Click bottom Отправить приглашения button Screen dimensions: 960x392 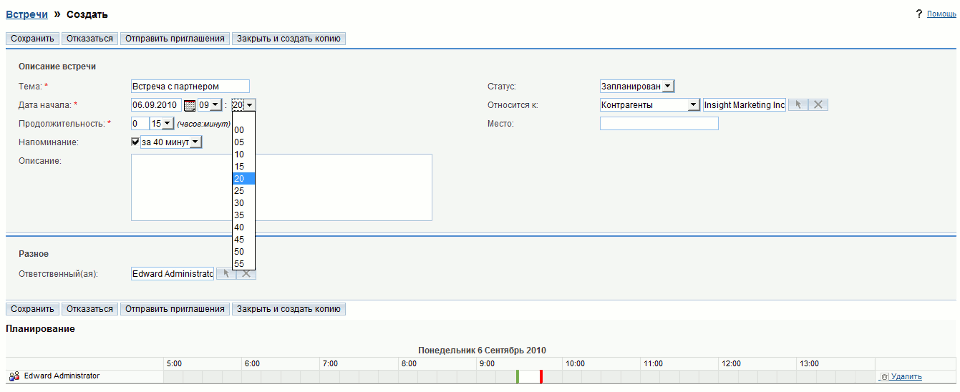[x=175, y=309]
